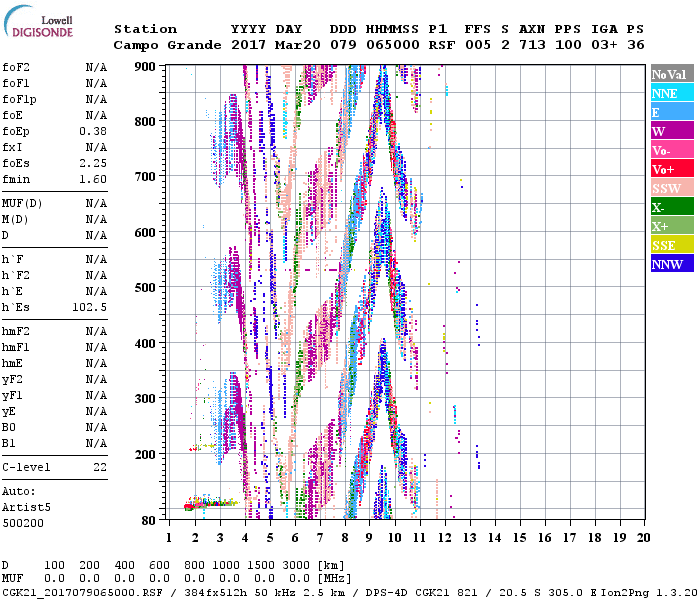Click the 900 km y-axis label
Screen dimensions: 700x600
coord(146,66)
